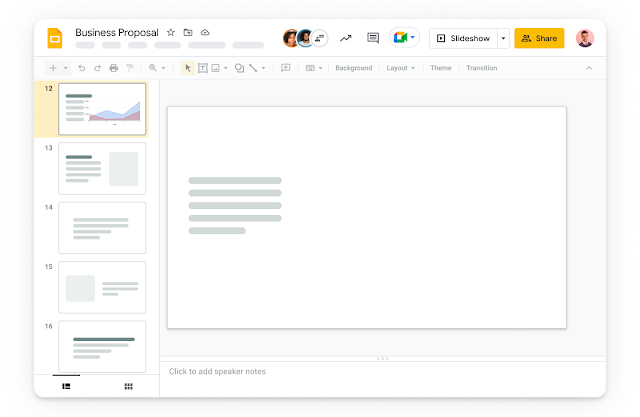Click the first collaborator avatar
The height and width of the screenshot is (417, 640).
(x=290, y=38)
